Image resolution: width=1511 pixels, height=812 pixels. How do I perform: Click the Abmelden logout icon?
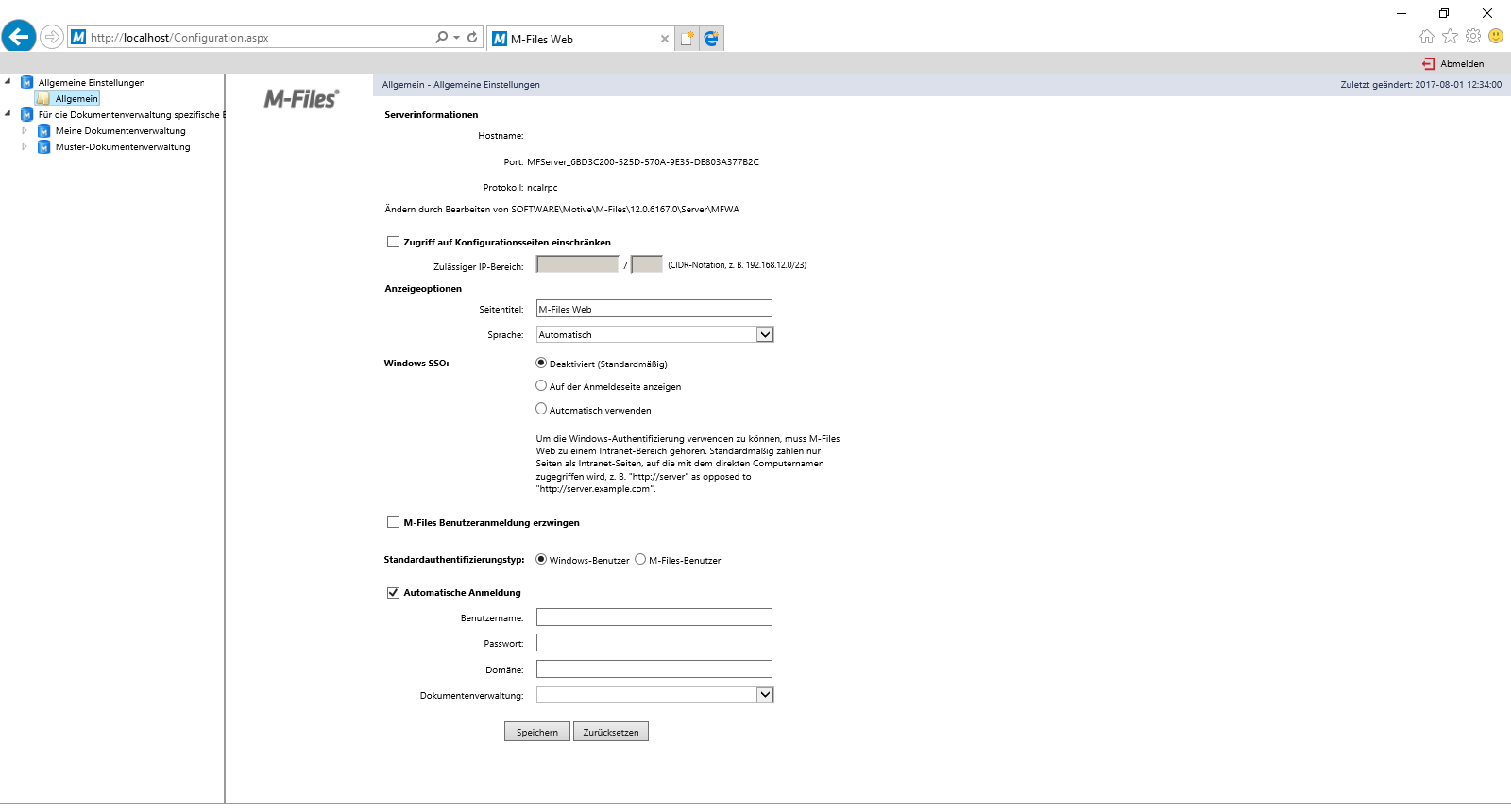(x=1428, y=64)
